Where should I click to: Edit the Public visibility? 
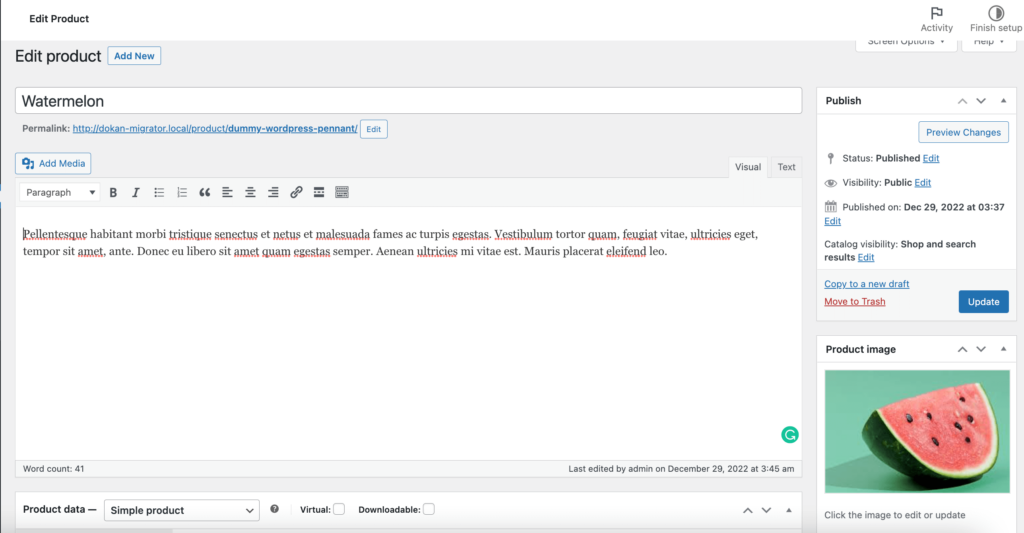[x=922, y=182]
